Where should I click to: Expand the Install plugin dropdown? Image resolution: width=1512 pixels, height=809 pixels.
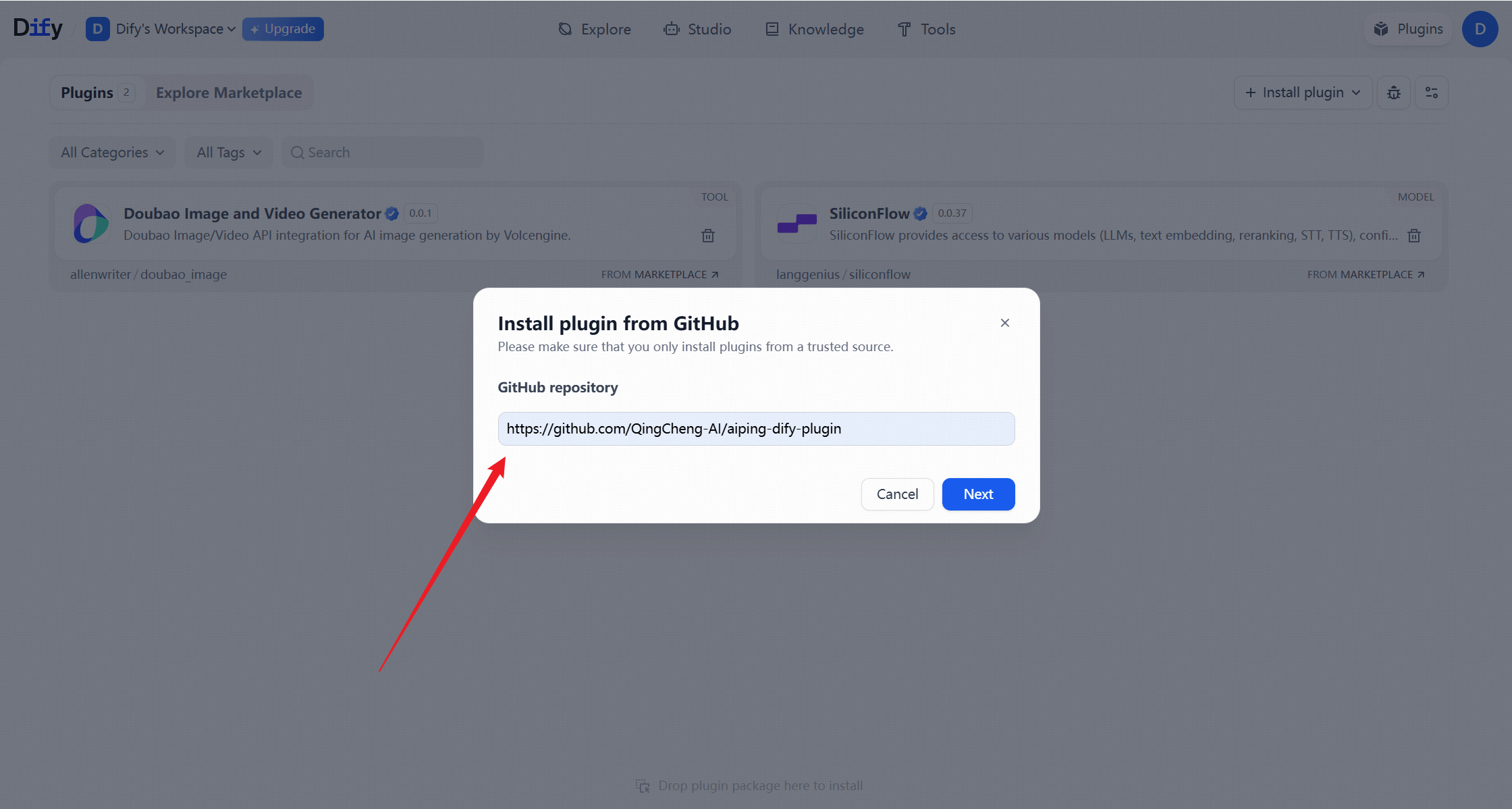tap(1302, 93)
